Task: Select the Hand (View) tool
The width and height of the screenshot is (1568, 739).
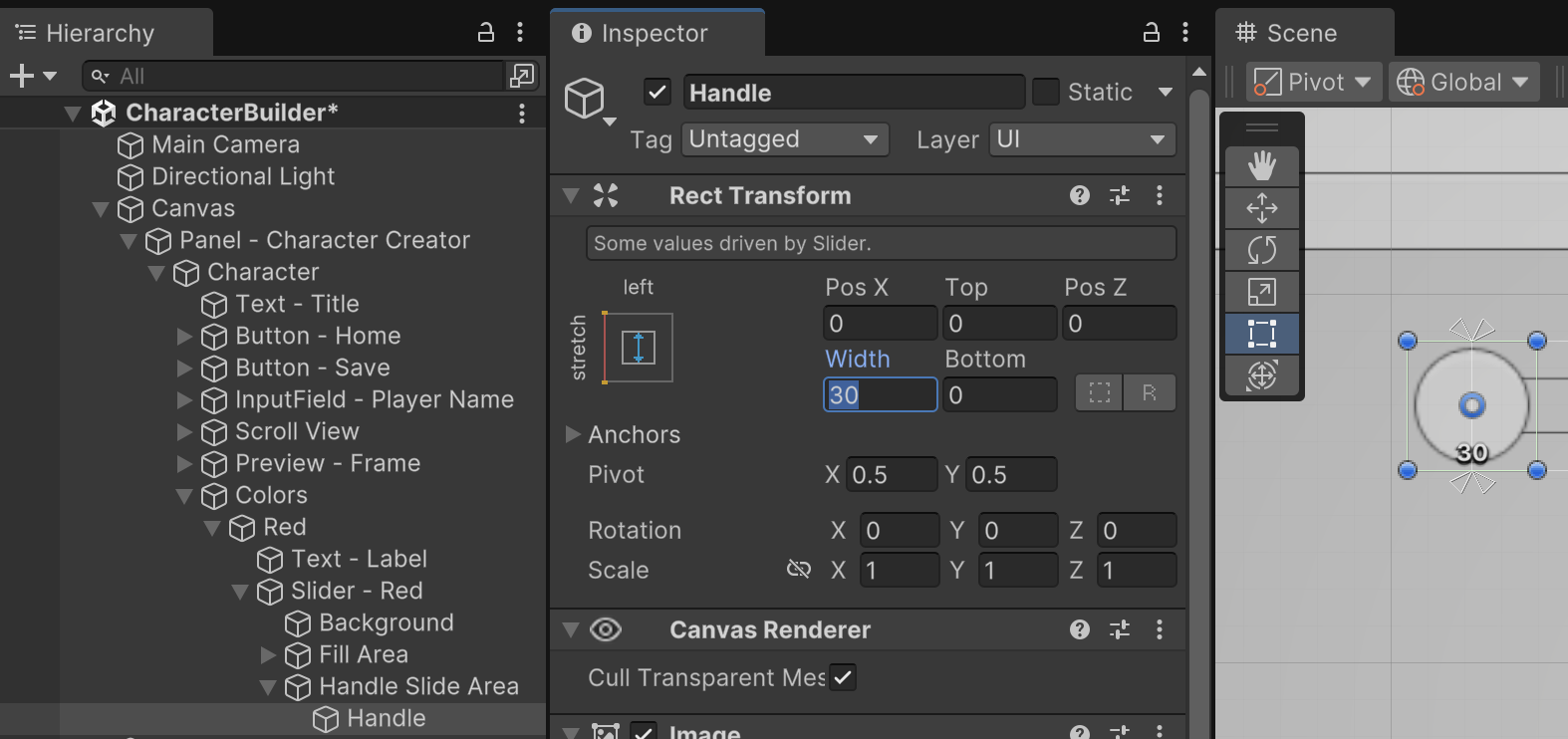Action: tap(1261, 165)
